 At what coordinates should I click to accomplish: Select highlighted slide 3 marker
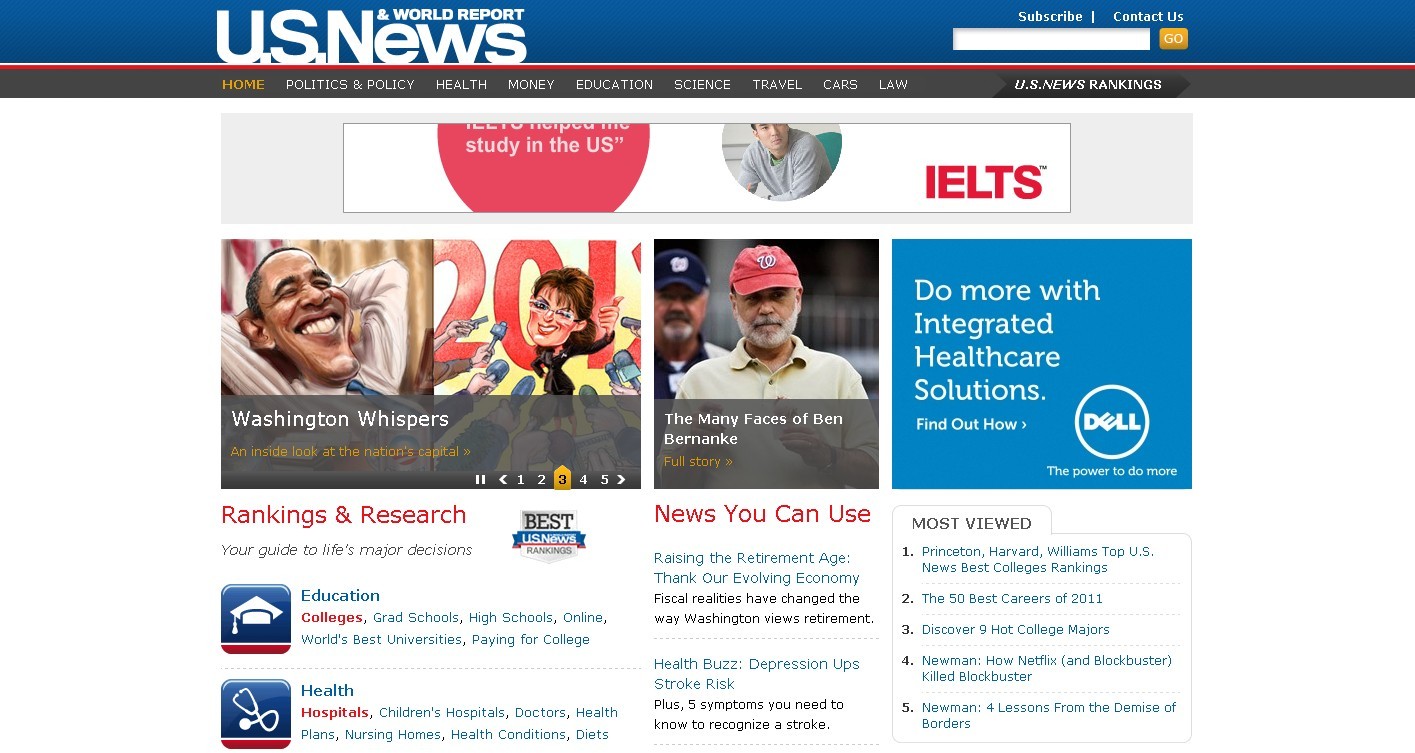[x=562, y=478]
